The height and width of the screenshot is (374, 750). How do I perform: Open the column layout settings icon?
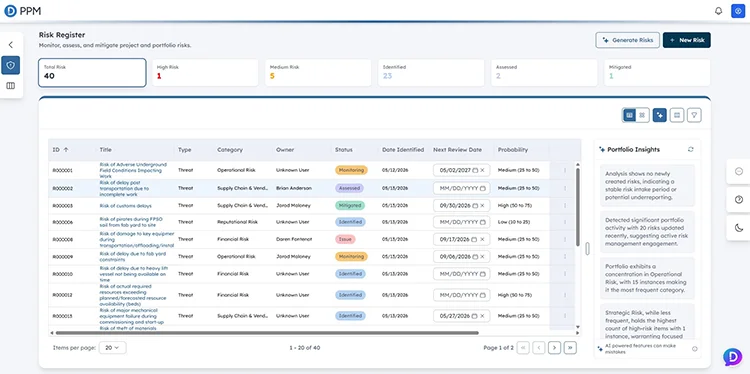677,115
